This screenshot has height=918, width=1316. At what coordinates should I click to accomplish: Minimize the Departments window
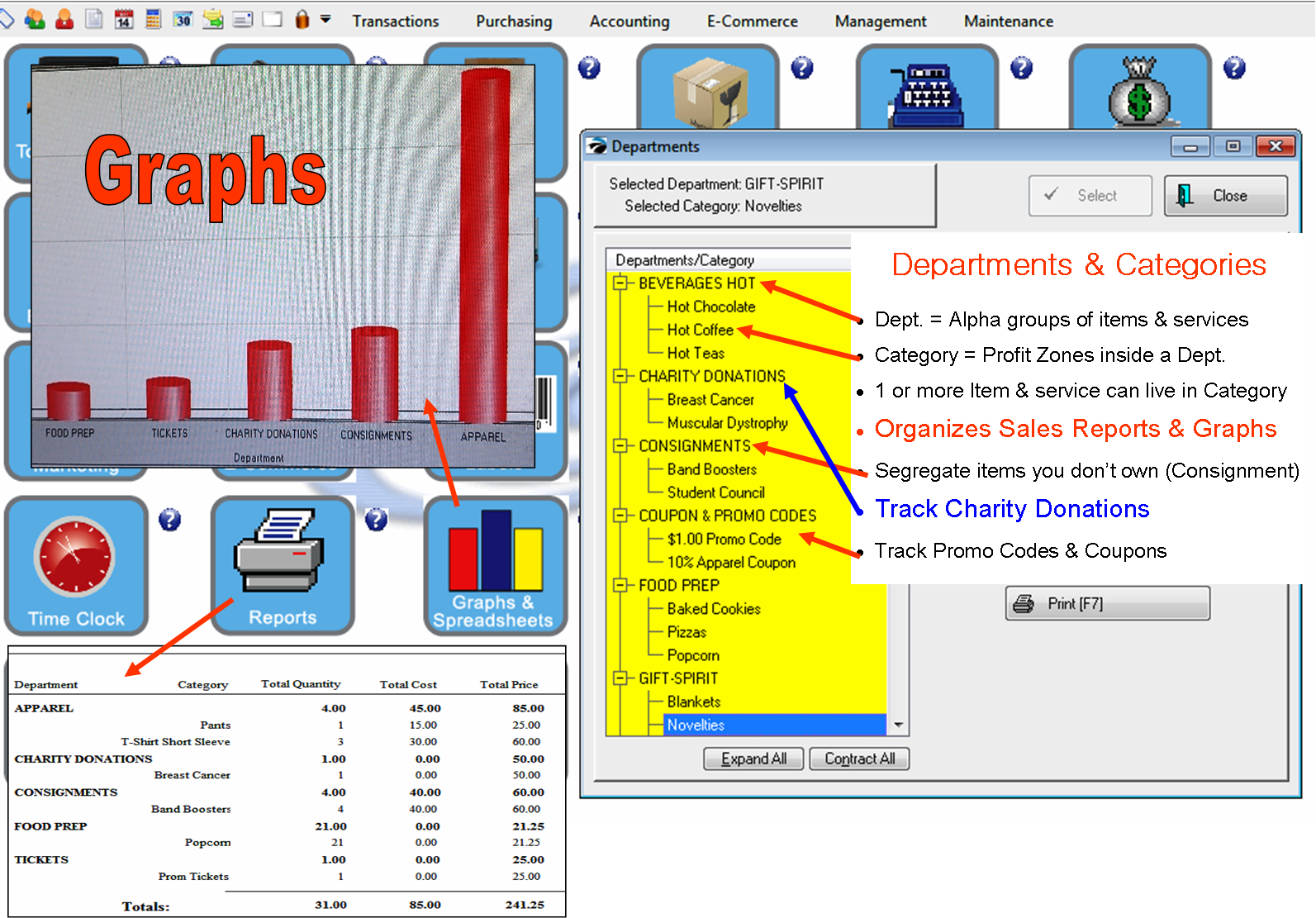tap(1190, 146)
